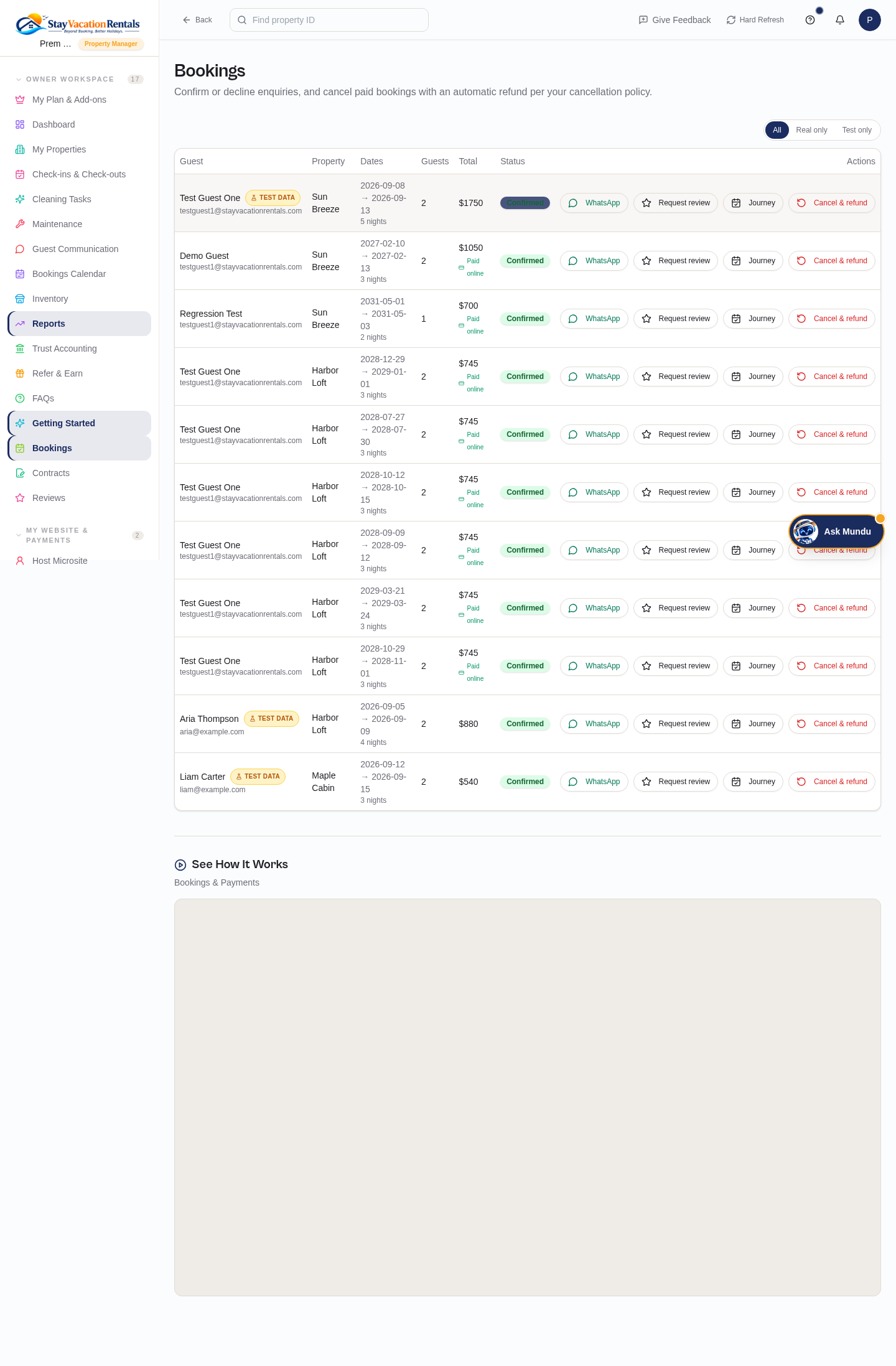Click the Inventory store icon
896x1366 pixels.
(x=20, y=299)
